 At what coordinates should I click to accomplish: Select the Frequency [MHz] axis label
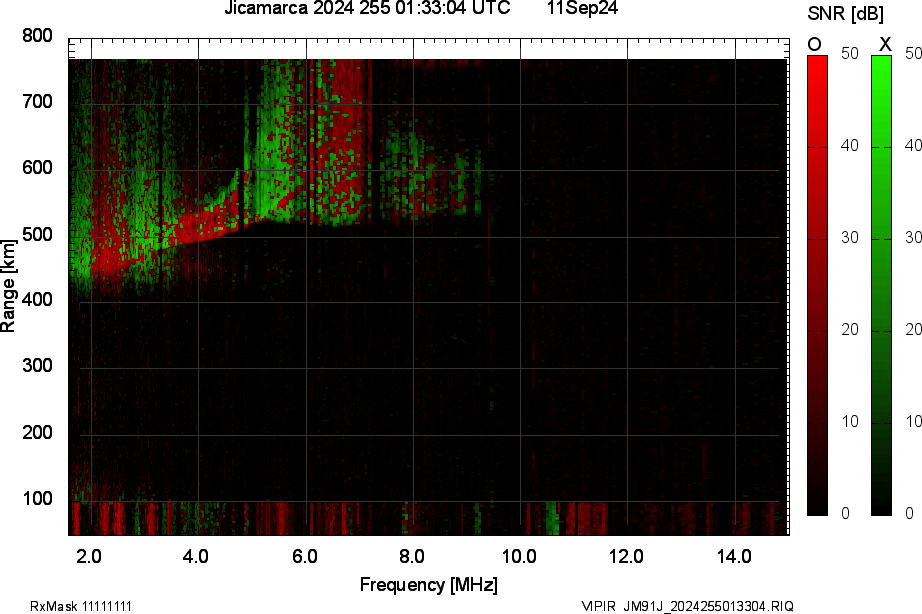[428, 584]
